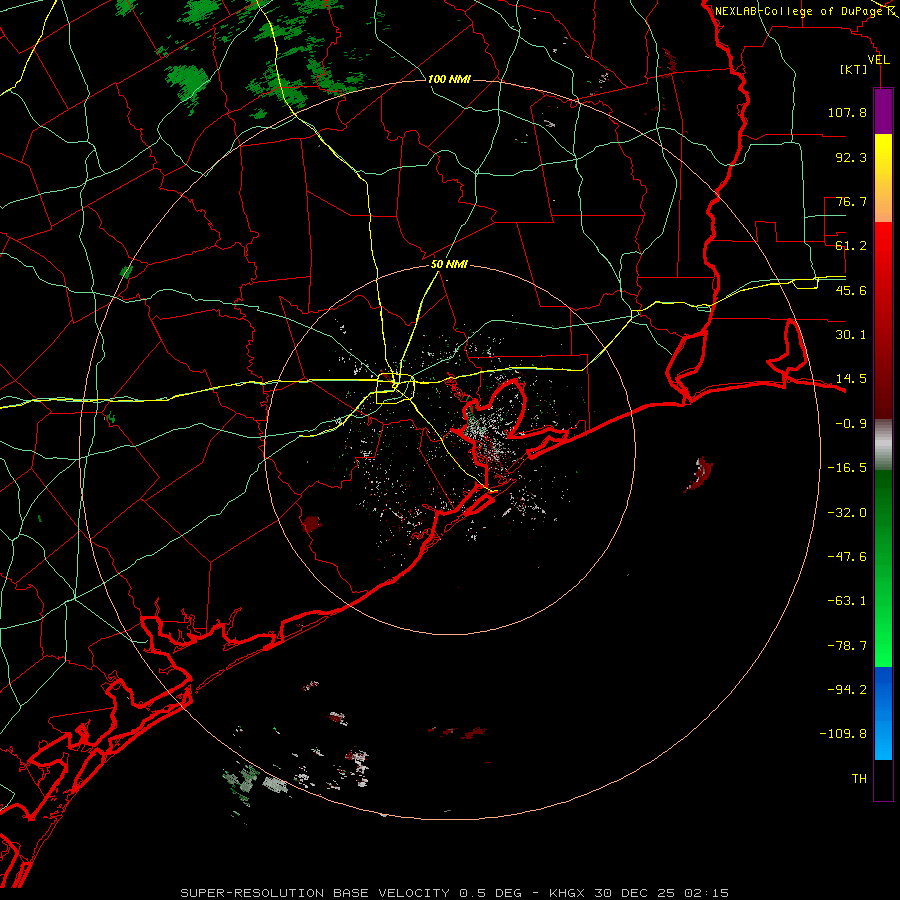900x900 pixels.
Task: Select the -63.1 legend value
Action: click(847, 601)
